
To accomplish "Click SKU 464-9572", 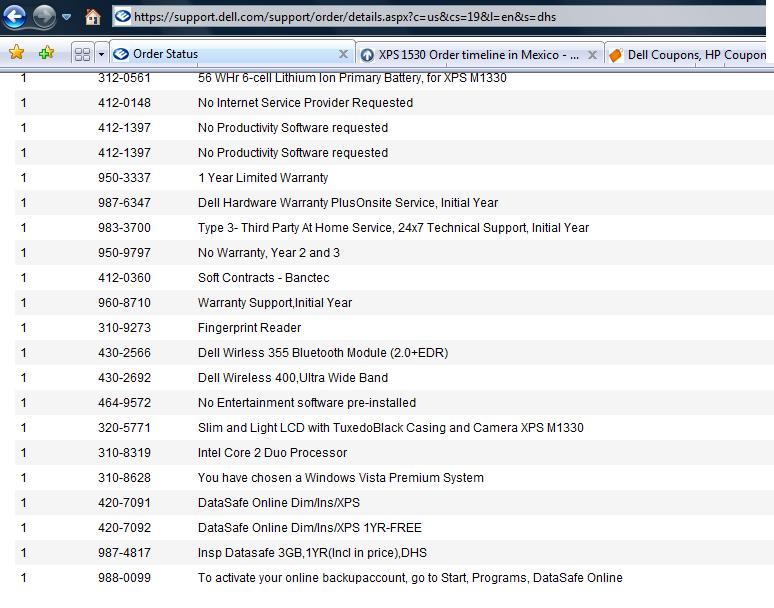I will pos(124,403).
